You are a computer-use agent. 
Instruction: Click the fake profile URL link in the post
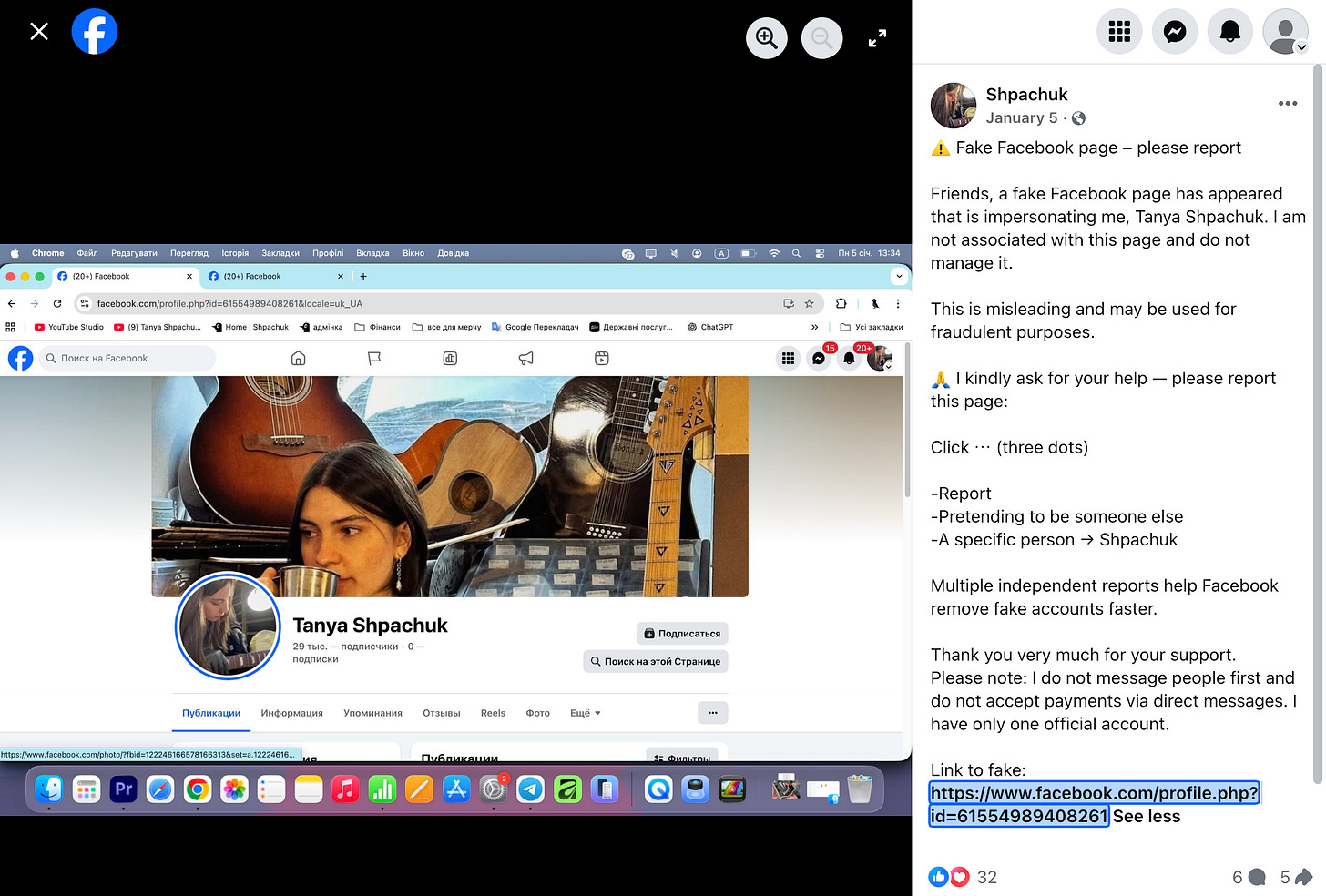click(x=1094, y=793)
